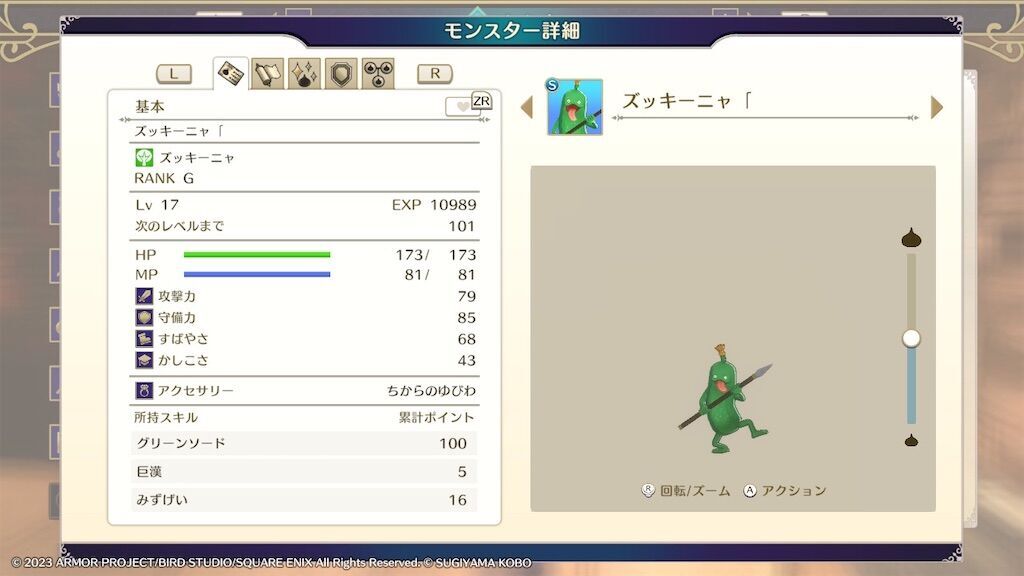This screenshot has height=576, width=1024.
Task: Click the blue MP bar
Action: pos(257,274)
